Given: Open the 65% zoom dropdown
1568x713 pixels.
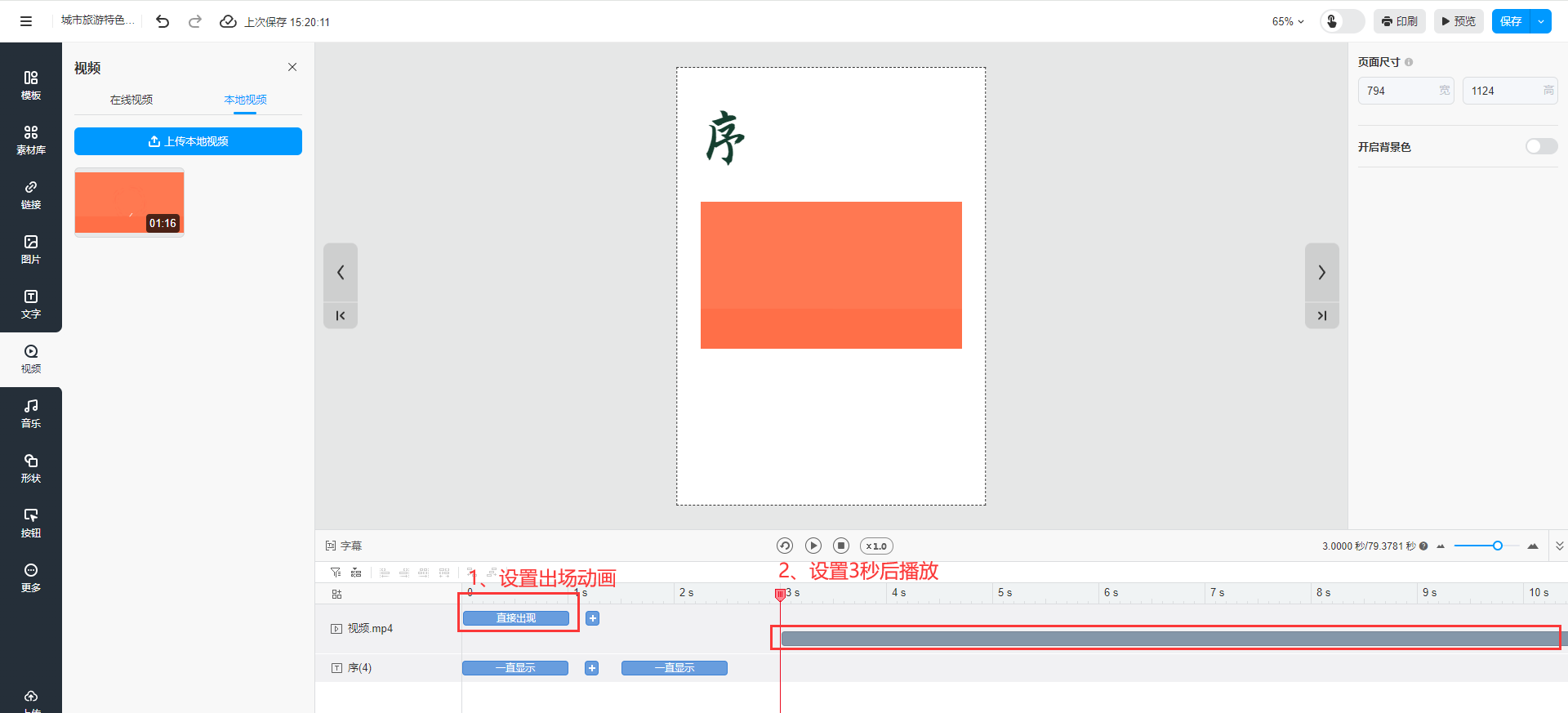Looking at the screenshot, I should pos(1288,22).
